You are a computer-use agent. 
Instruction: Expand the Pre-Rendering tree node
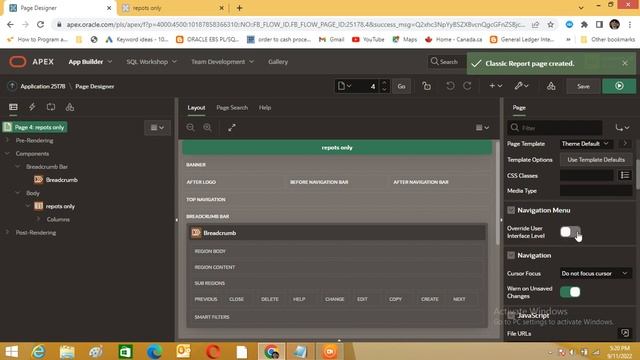[x=7, y=140]
